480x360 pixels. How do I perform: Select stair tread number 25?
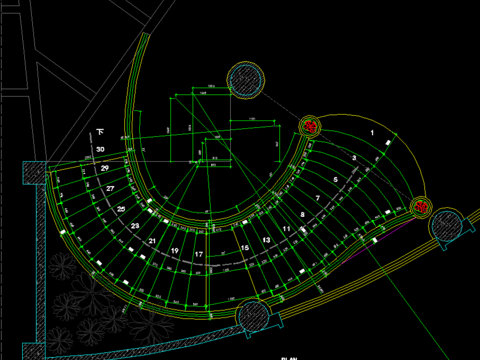tap(121, 209)
